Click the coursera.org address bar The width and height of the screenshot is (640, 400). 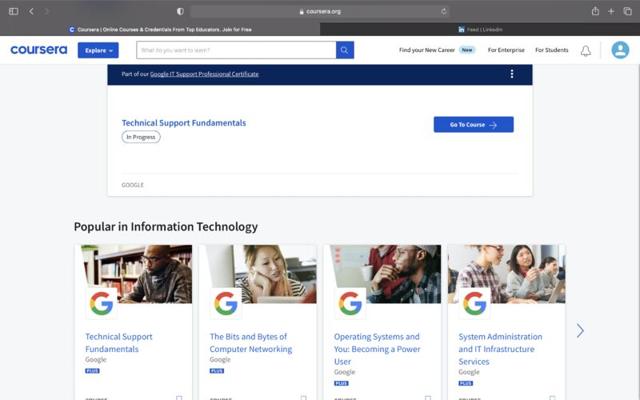tap(320, 11)
